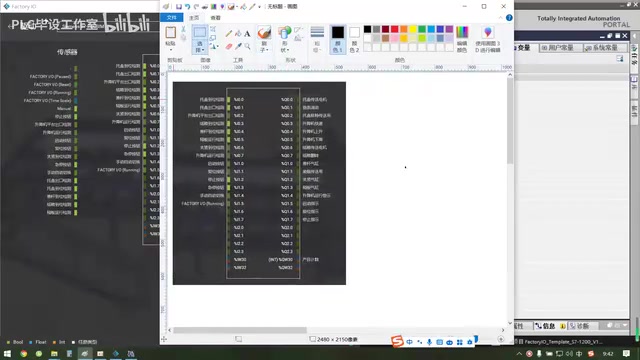Click the pasted I/O mapping image on canvas
Image resolution: width=640 pixels, height=360 pixels.
[x=259, y=183]
